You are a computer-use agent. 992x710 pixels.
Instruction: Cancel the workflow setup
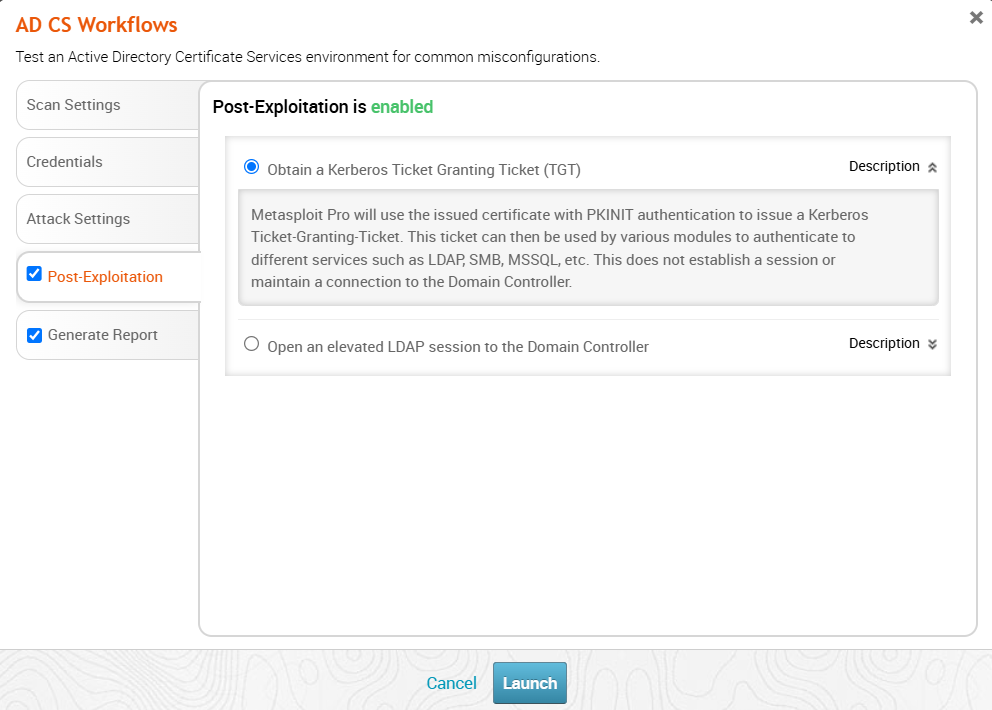(451, 684)
